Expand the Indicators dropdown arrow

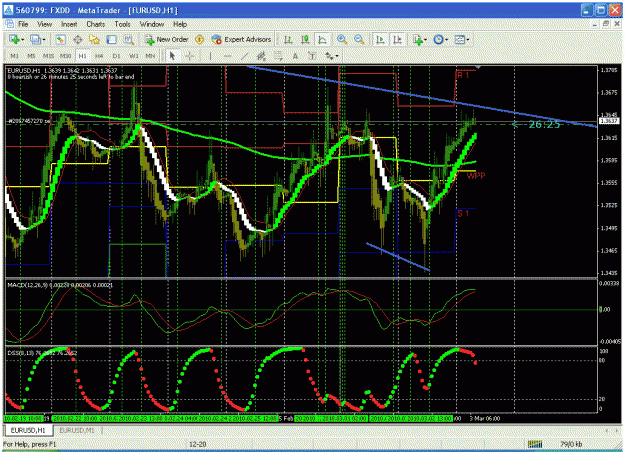tap(426, 39)
